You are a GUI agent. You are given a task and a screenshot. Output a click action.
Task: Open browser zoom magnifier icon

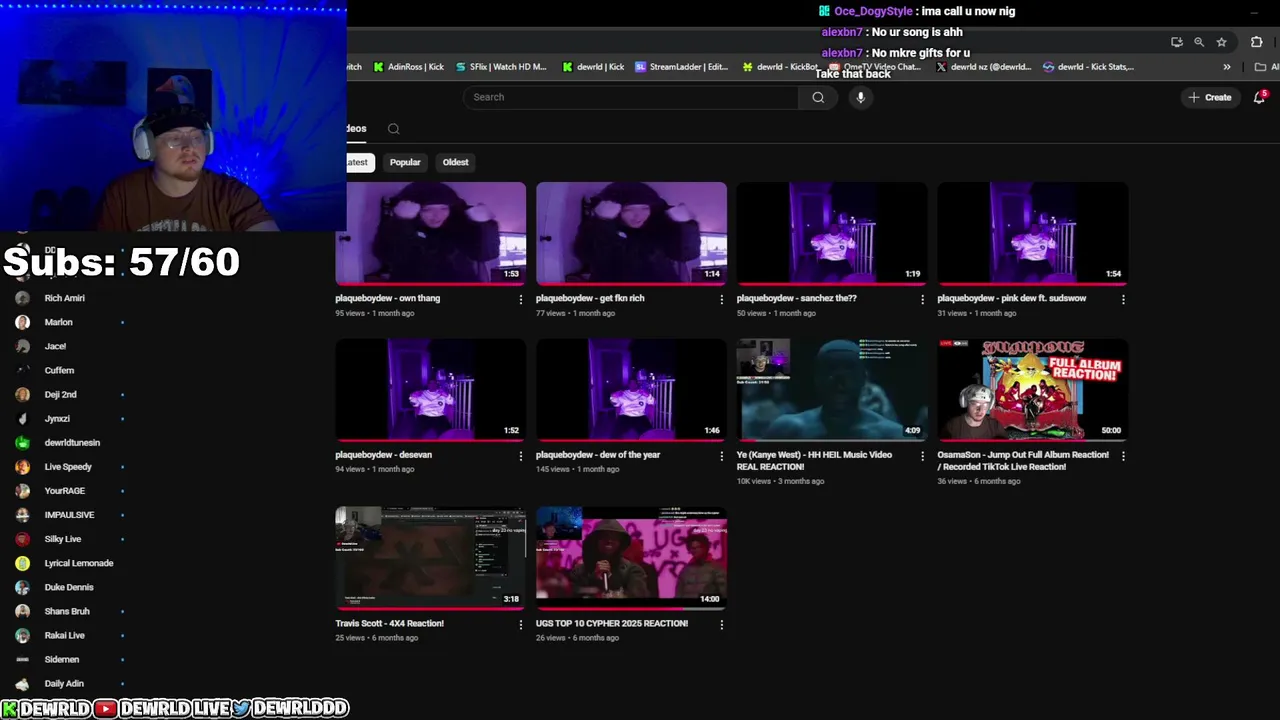[x=1199, y=42]
